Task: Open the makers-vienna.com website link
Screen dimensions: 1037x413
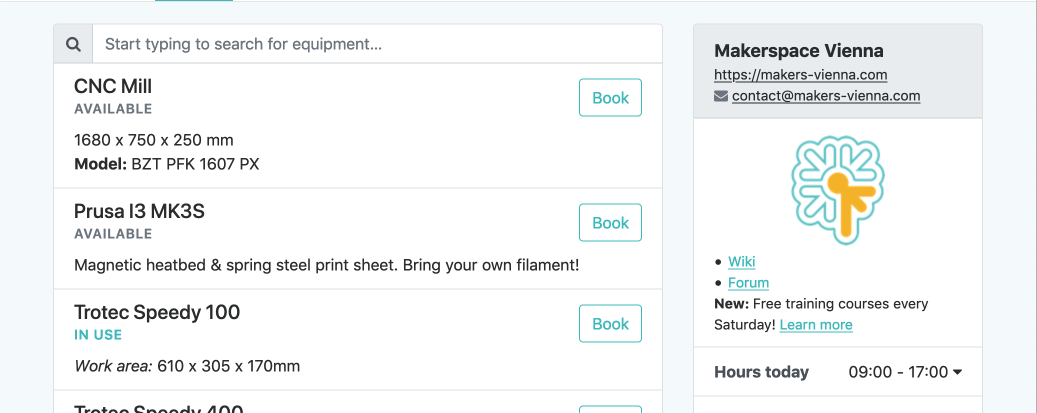Action: click(x=801, y=75)
